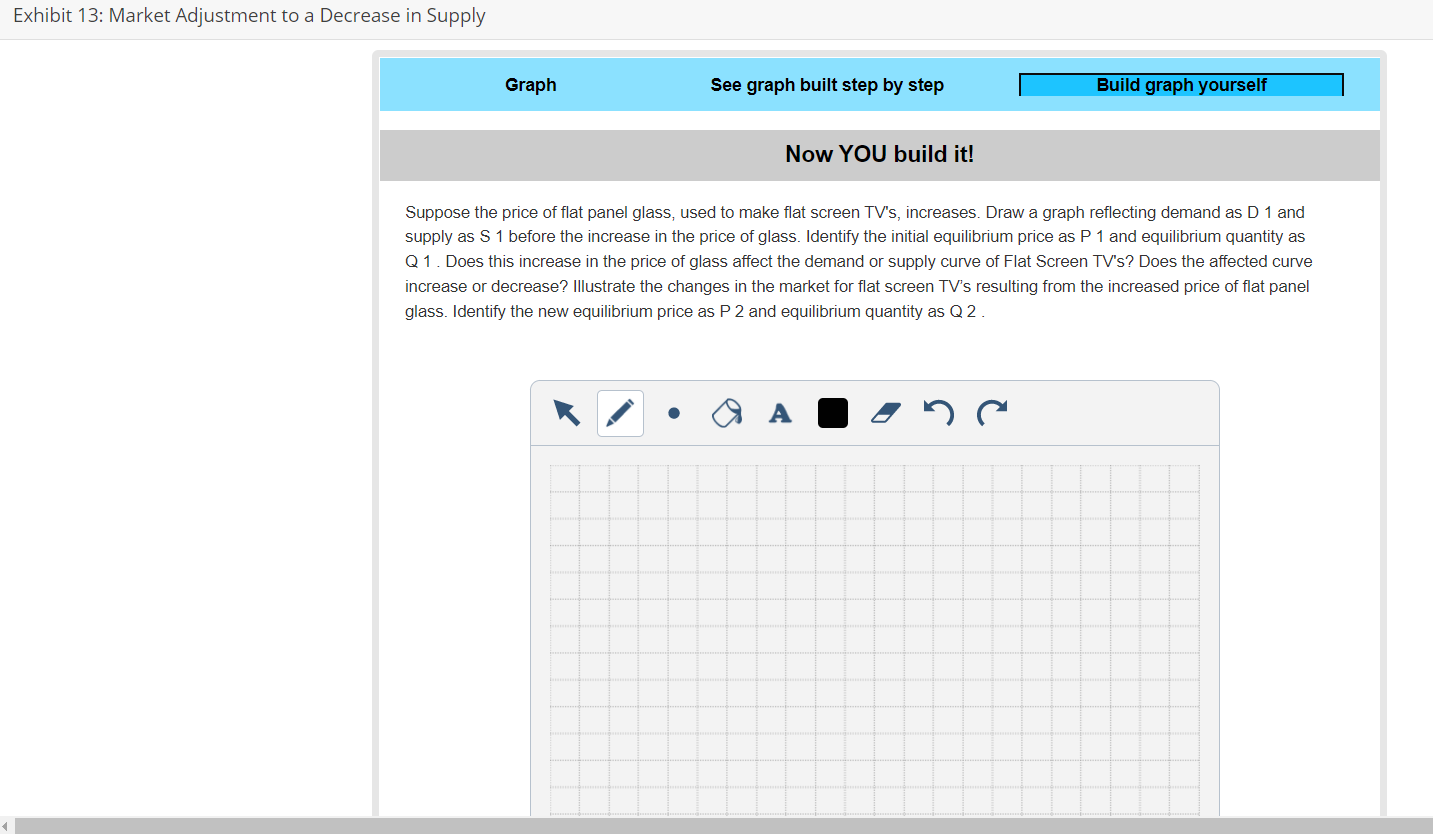This screenshot has height=834, width=1433.
Task: Select the Build graph yourself tab
Action: [1181, 84]
